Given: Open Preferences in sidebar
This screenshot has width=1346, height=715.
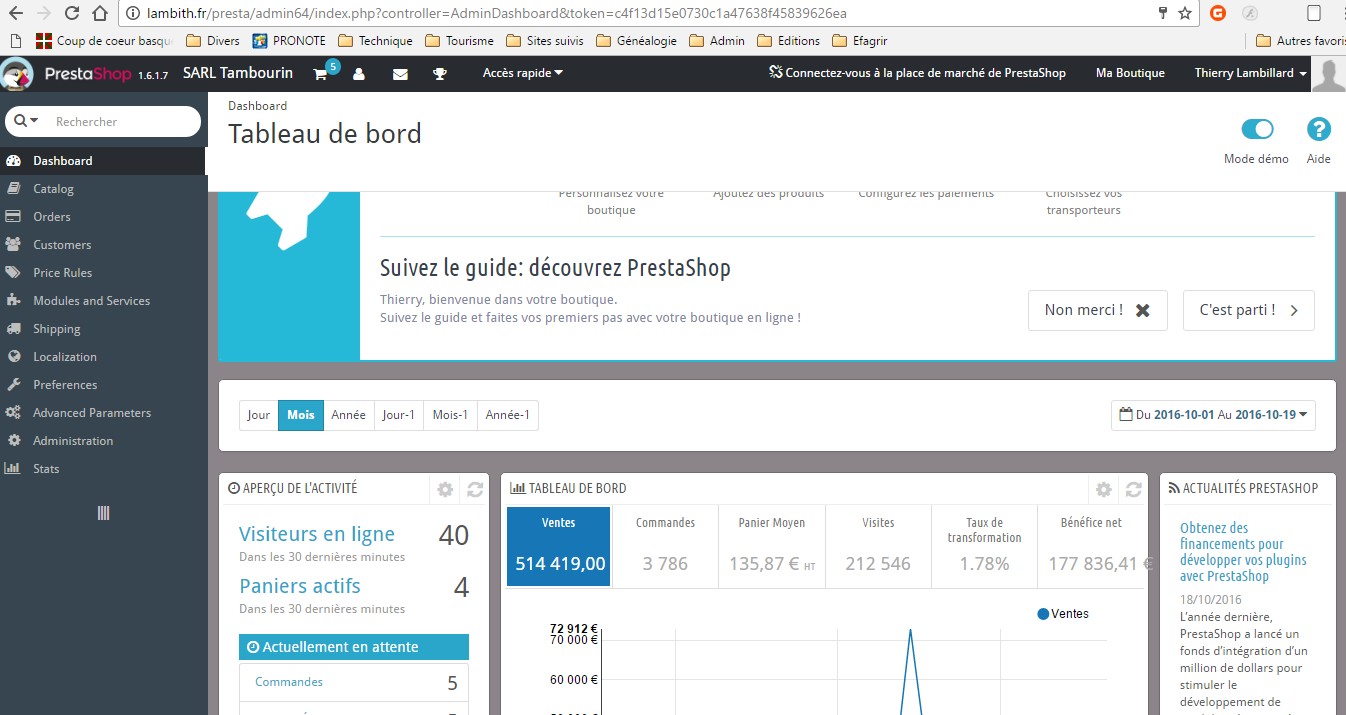Looking at the screenshot, I should pyautogui.click(x=103, y=385).
